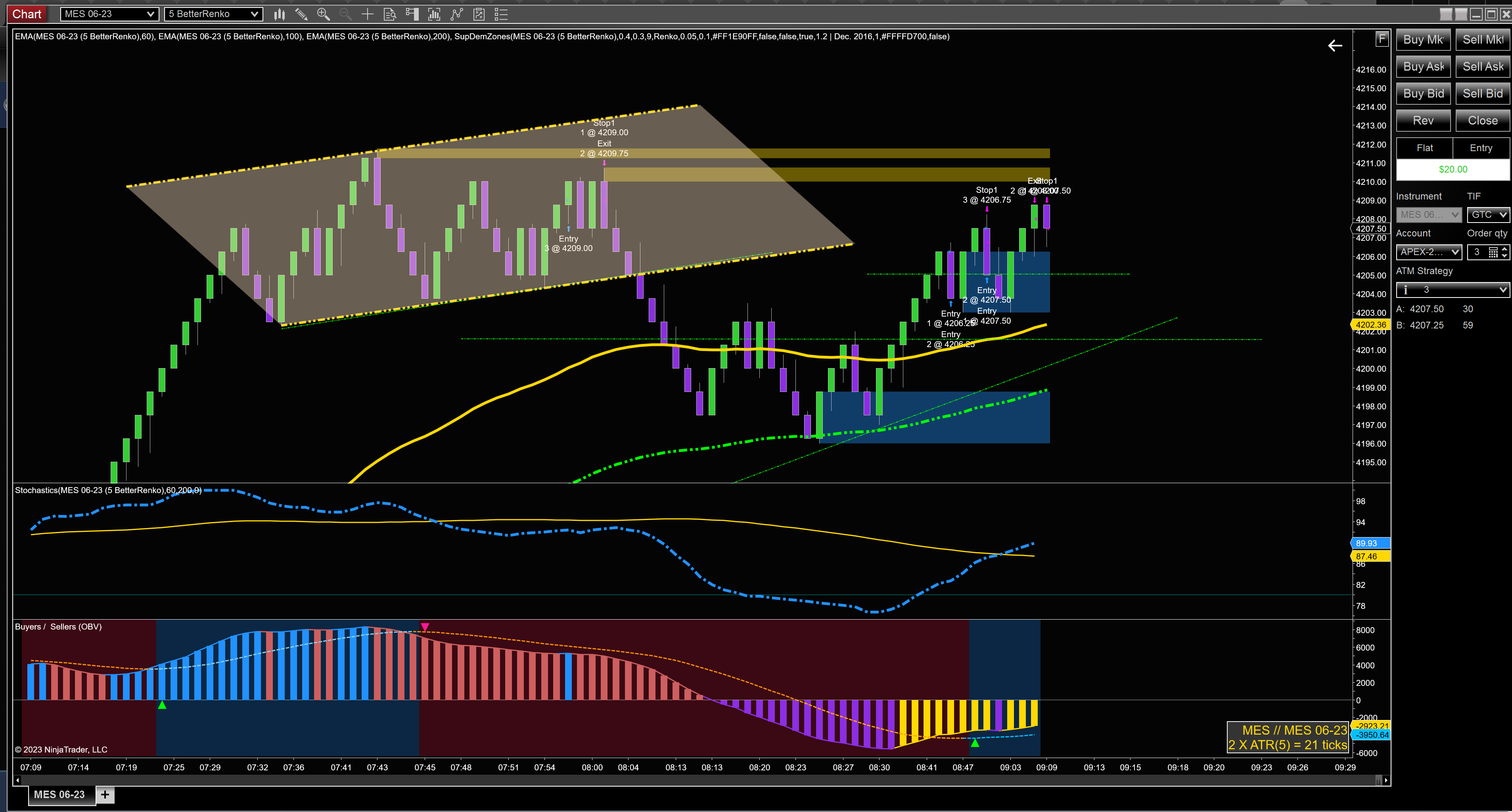Click the Stop1 3 @ 4206.75 annotation
Image resolution: width=1512 pixels, height=812 pixels.
tap(987, 195)
